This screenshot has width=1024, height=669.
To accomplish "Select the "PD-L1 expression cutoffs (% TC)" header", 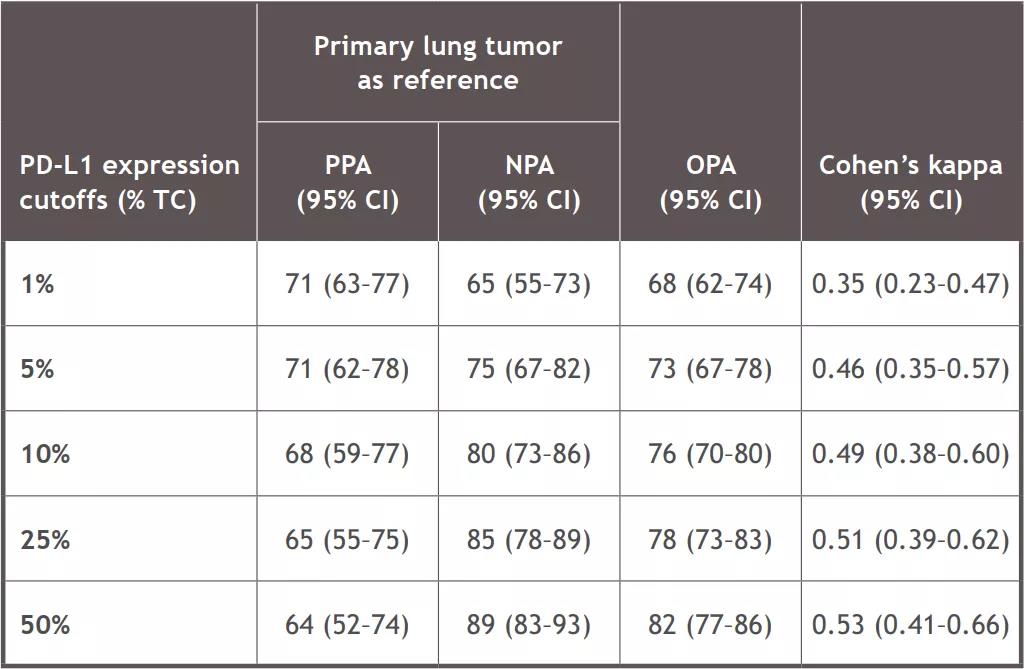I will point(130,182).
